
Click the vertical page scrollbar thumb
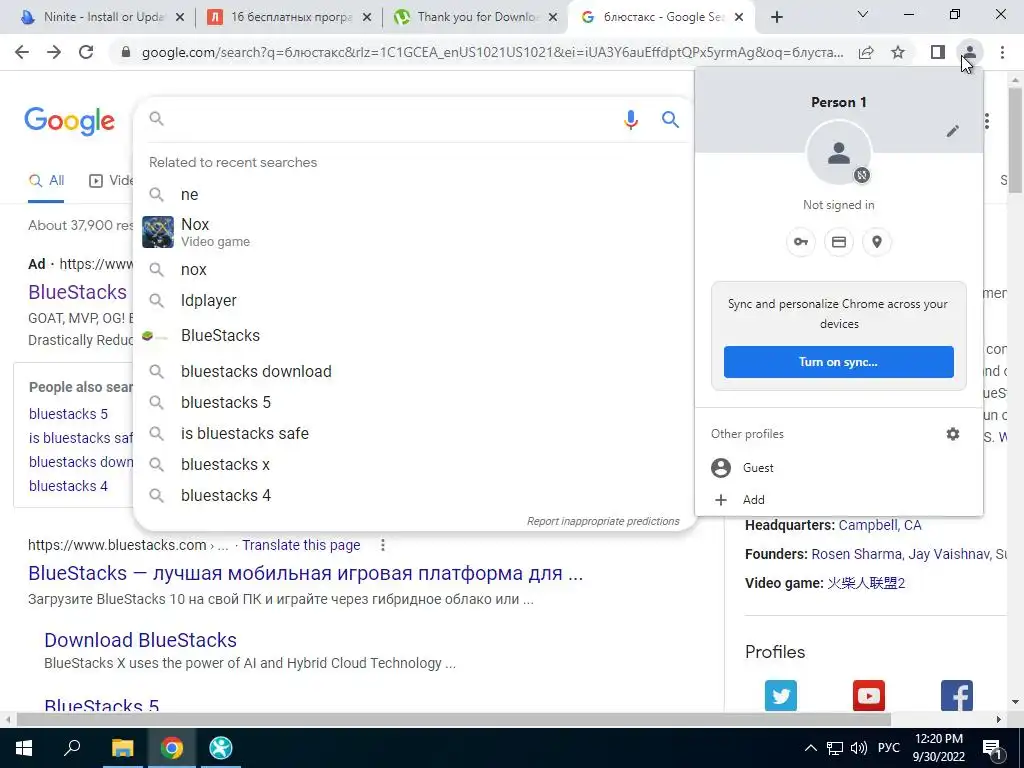tap(1015, 140)
